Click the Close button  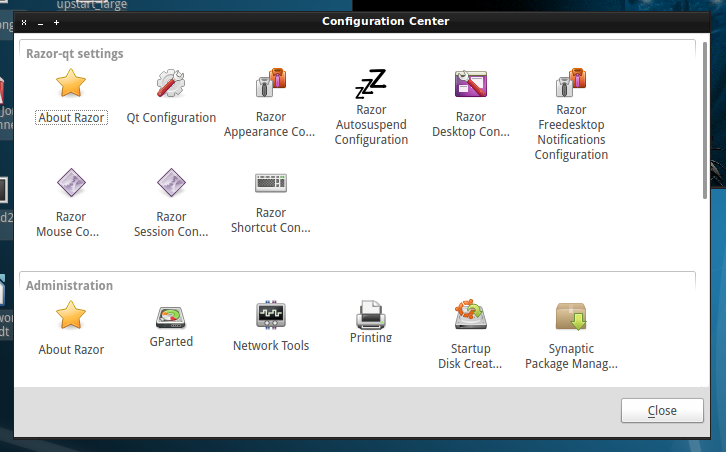coord(662,410)
